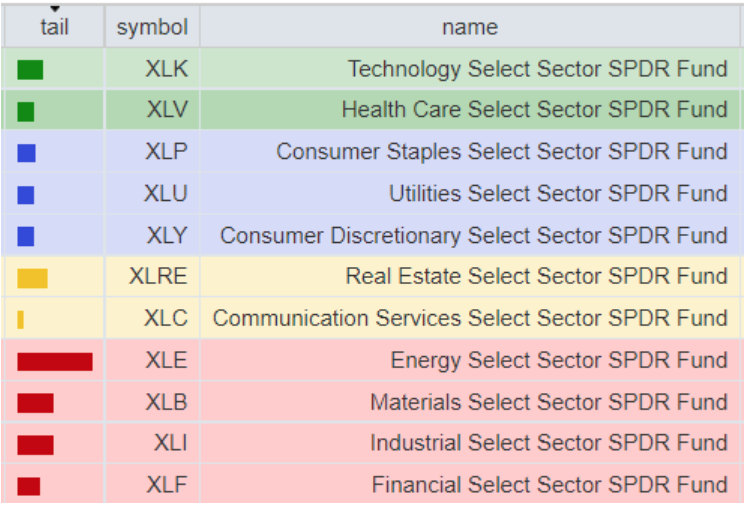Click the green tail bar for XLV
The height and width of the screenshot is (506, 744).
click(26, 111)
